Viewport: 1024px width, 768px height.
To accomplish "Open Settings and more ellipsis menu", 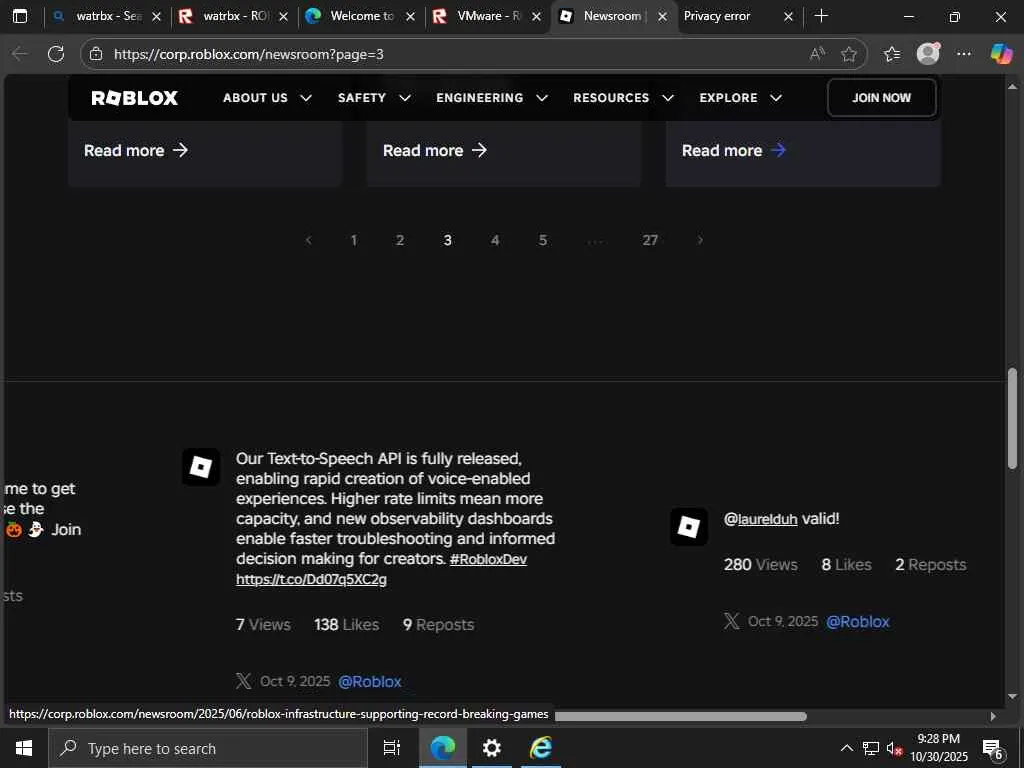I will pyautogui.click(x=964, y=54).
